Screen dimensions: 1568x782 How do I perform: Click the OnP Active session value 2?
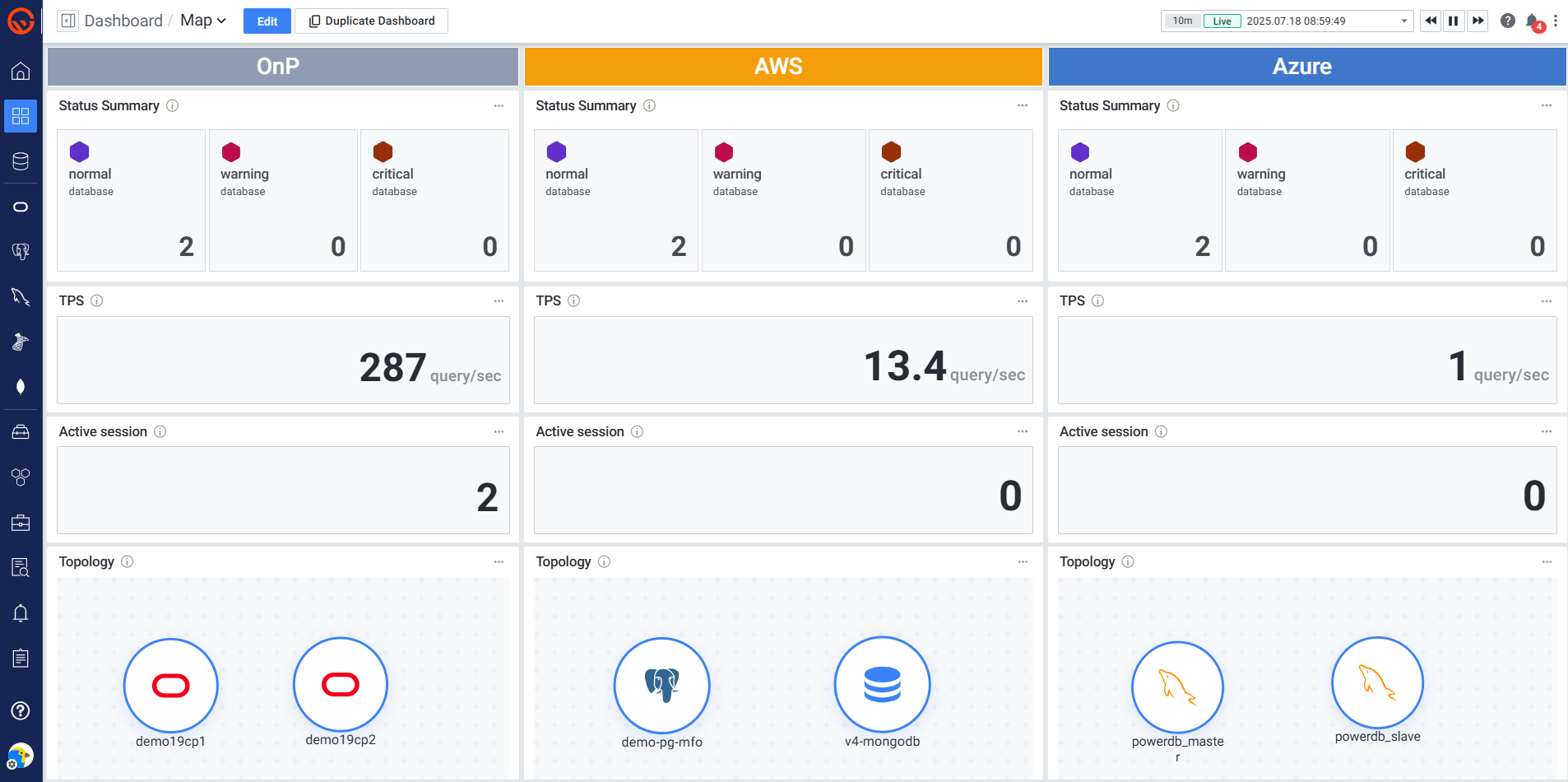[487, 497]
